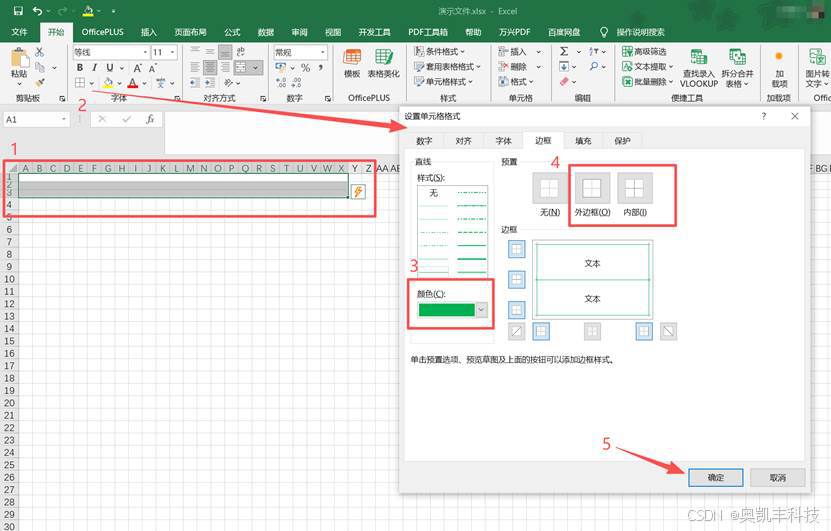Viewport: 831px width, 531px height.
Task: Click the red font color A icon
Action: click(x=132, y=83)
